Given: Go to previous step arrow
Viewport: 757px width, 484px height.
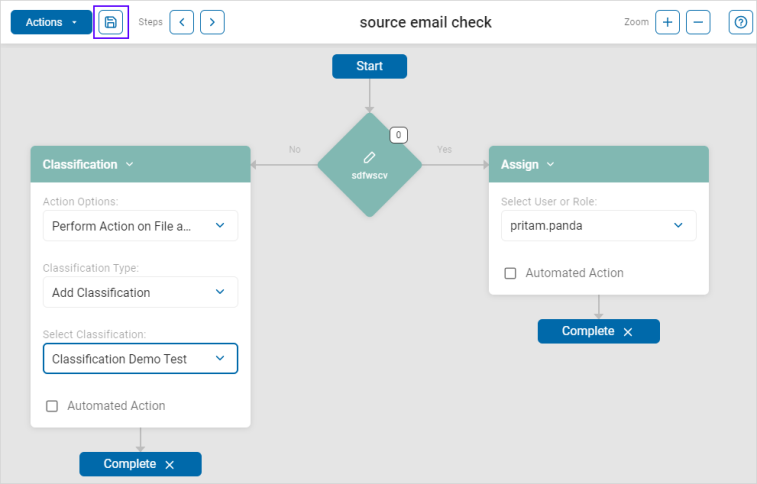Looking at the screenshot, I should [181, 22].
